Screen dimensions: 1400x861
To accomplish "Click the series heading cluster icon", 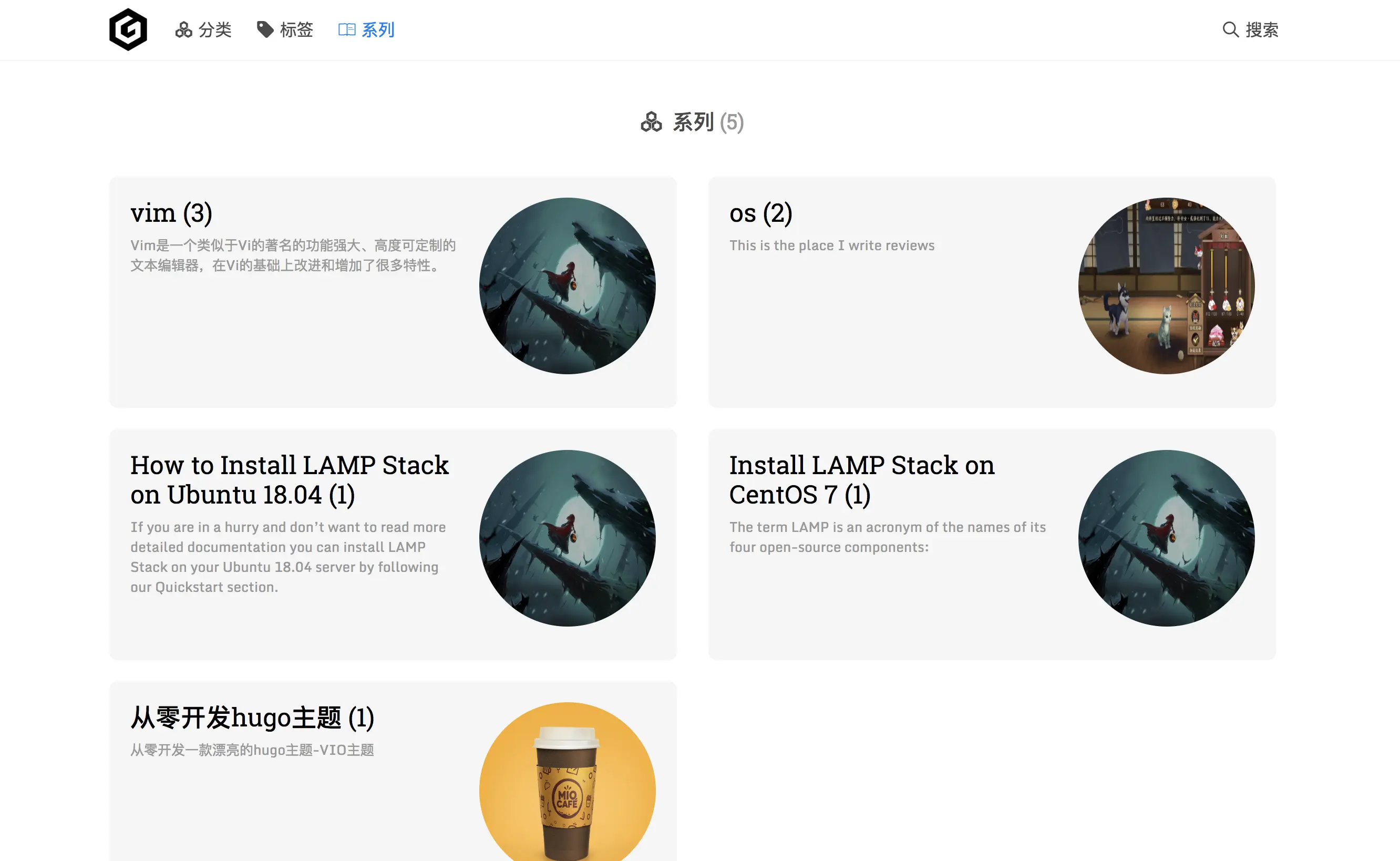I will point(651,122).
